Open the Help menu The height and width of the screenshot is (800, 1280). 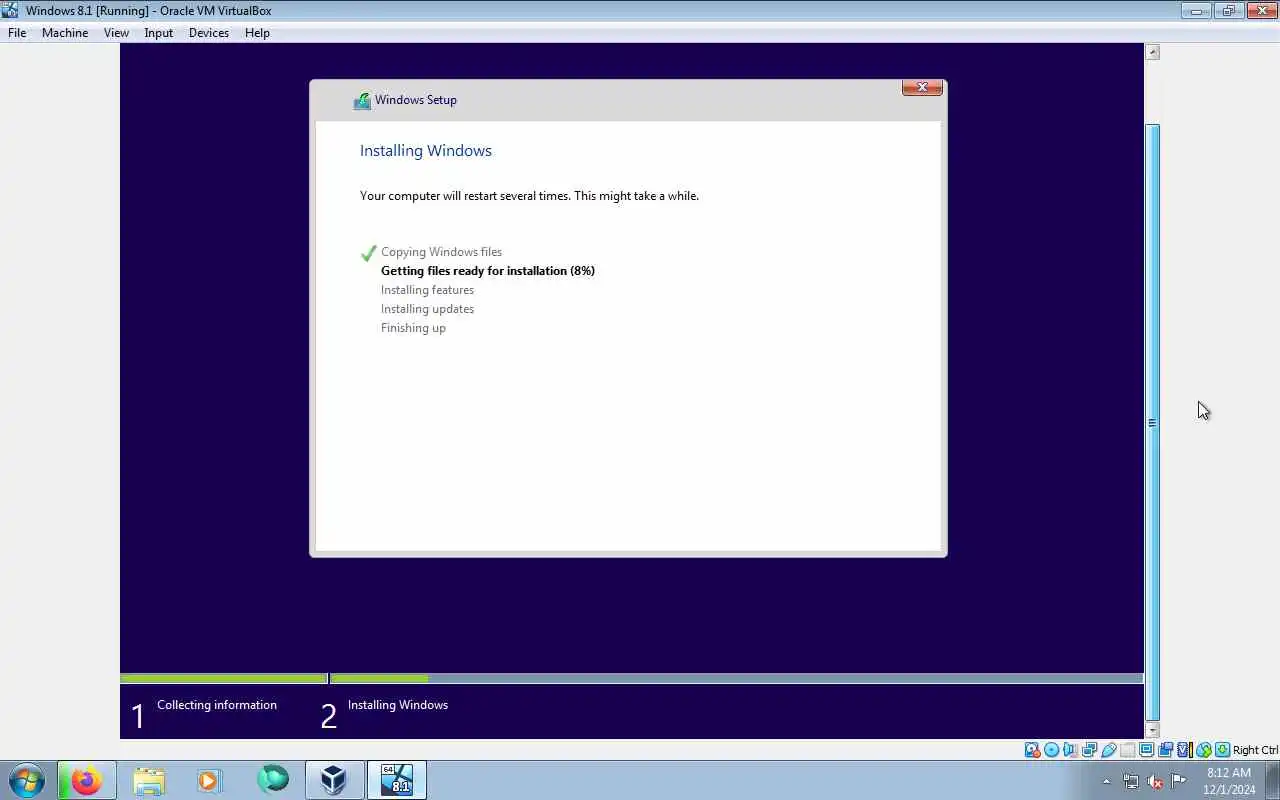pos(257,33)
